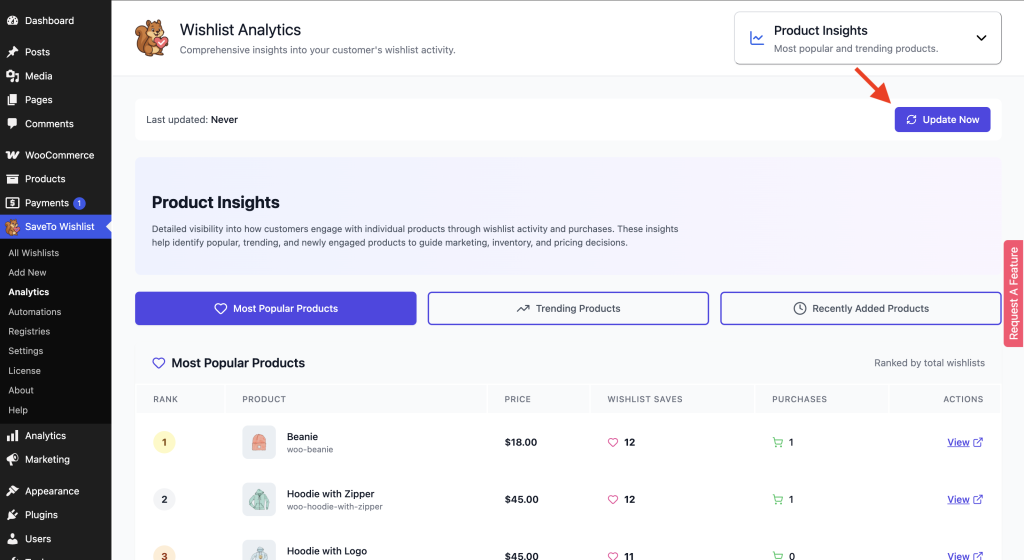Click the Plugins plug icon

(12, 515)
